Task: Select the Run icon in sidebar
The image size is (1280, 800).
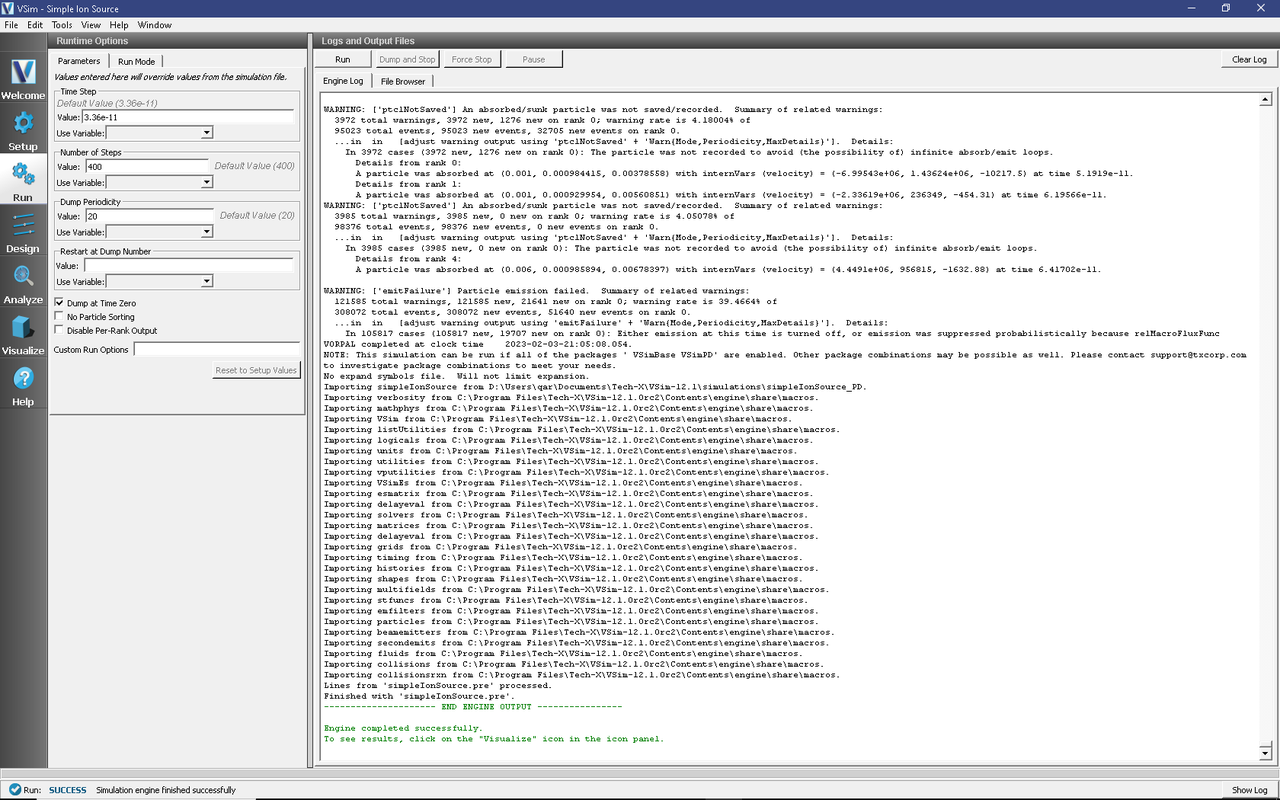Action: [23, 180]
